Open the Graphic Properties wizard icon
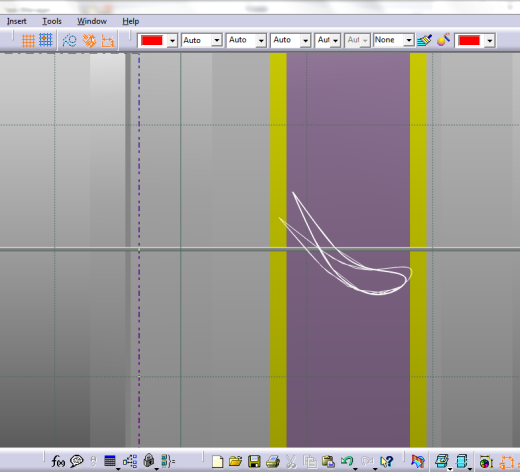Viewport: 520px width, 472px height. pos(443,40)
